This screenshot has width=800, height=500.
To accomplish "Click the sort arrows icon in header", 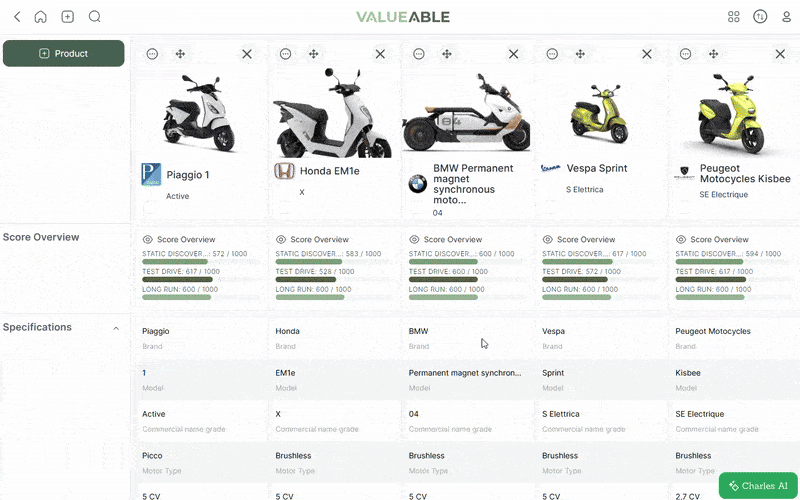I will pos(760,17).
